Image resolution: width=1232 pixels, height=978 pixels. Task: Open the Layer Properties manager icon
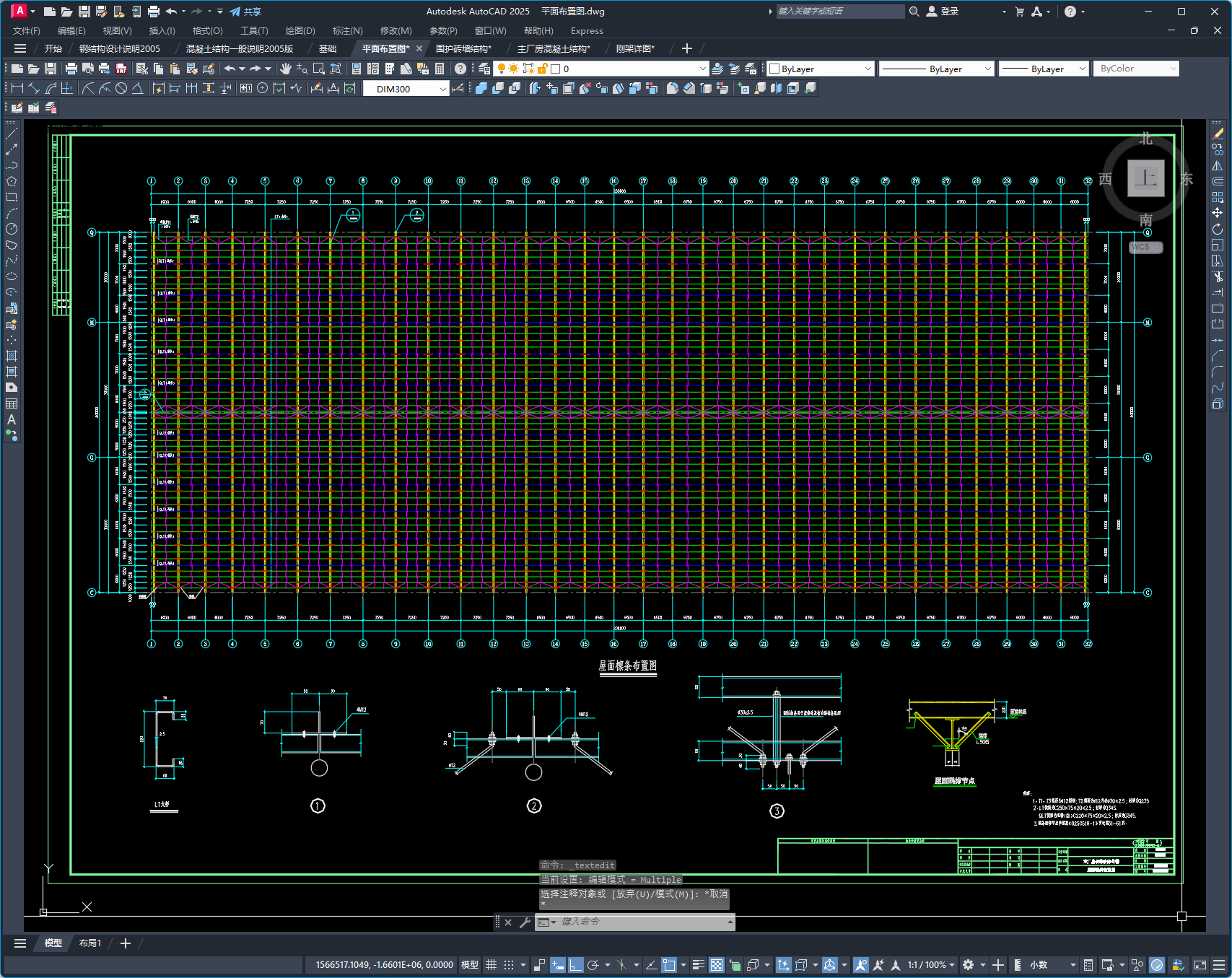coord(484,69)
